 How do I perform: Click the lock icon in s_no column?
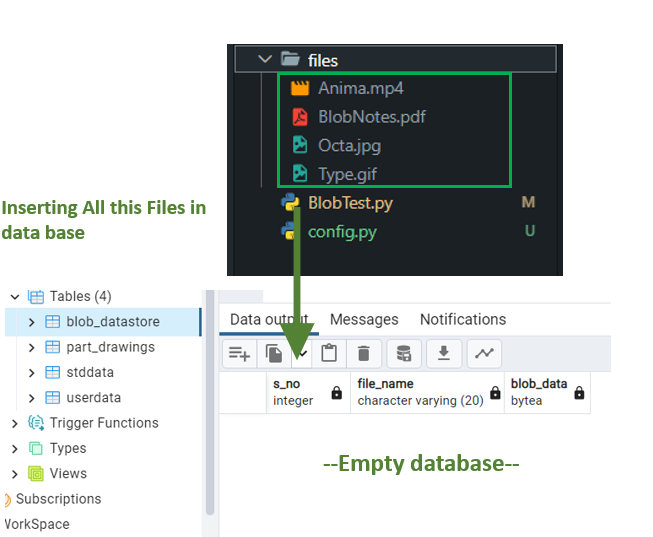pos(336,392)
